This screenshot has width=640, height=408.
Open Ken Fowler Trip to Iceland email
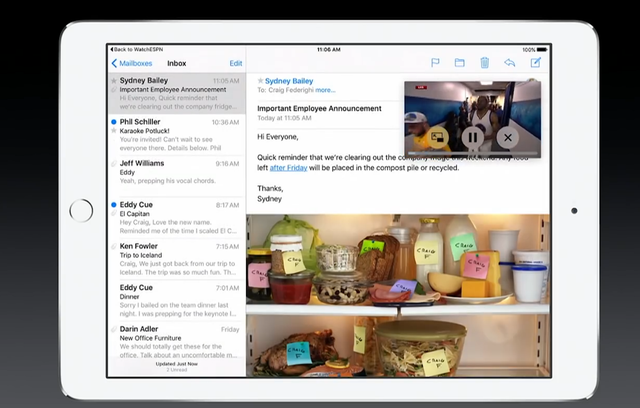177,259
